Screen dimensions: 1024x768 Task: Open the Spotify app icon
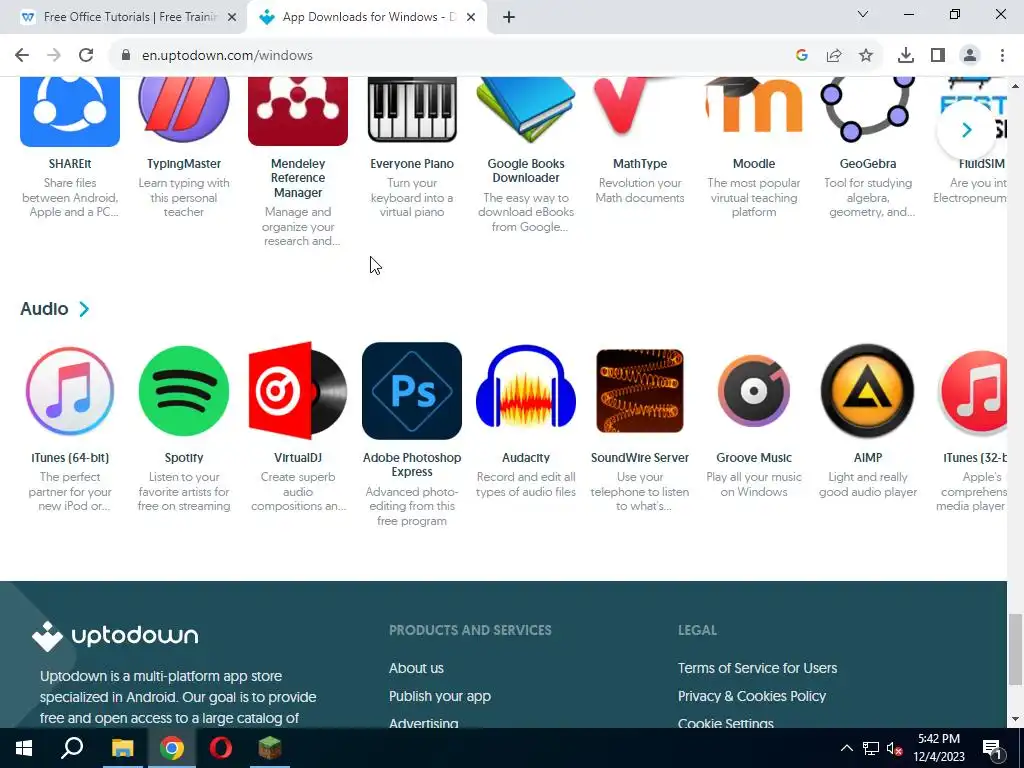click(184, 391)
